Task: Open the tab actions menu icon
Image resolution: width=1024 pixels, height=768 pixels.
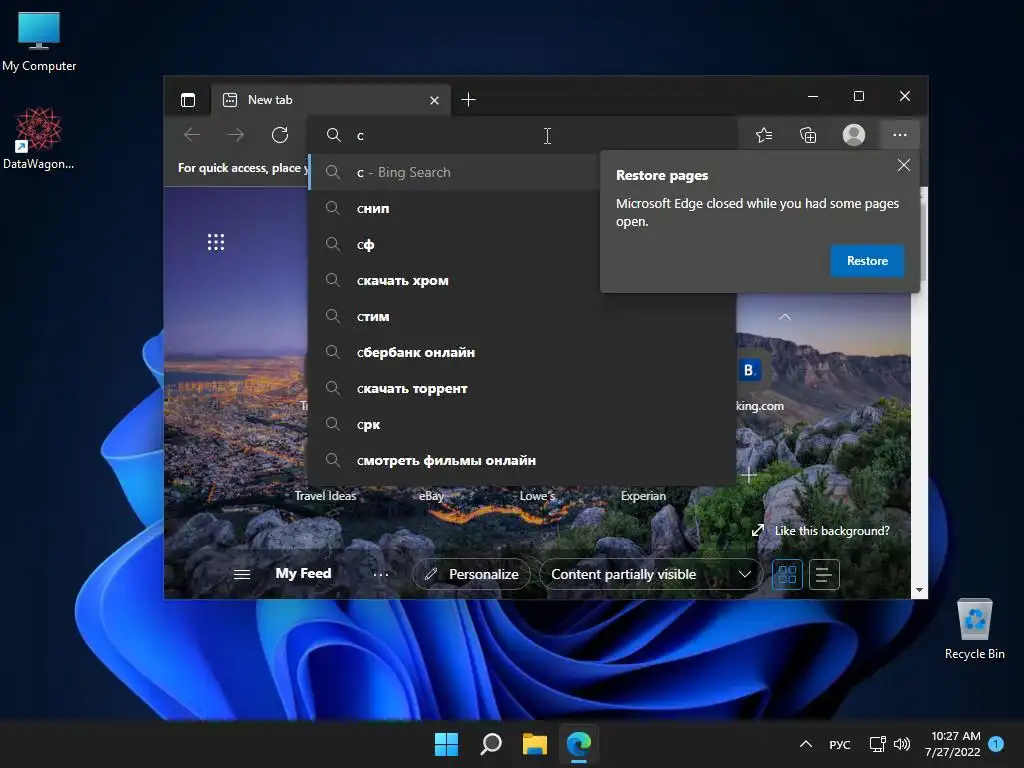Action: 188,100
